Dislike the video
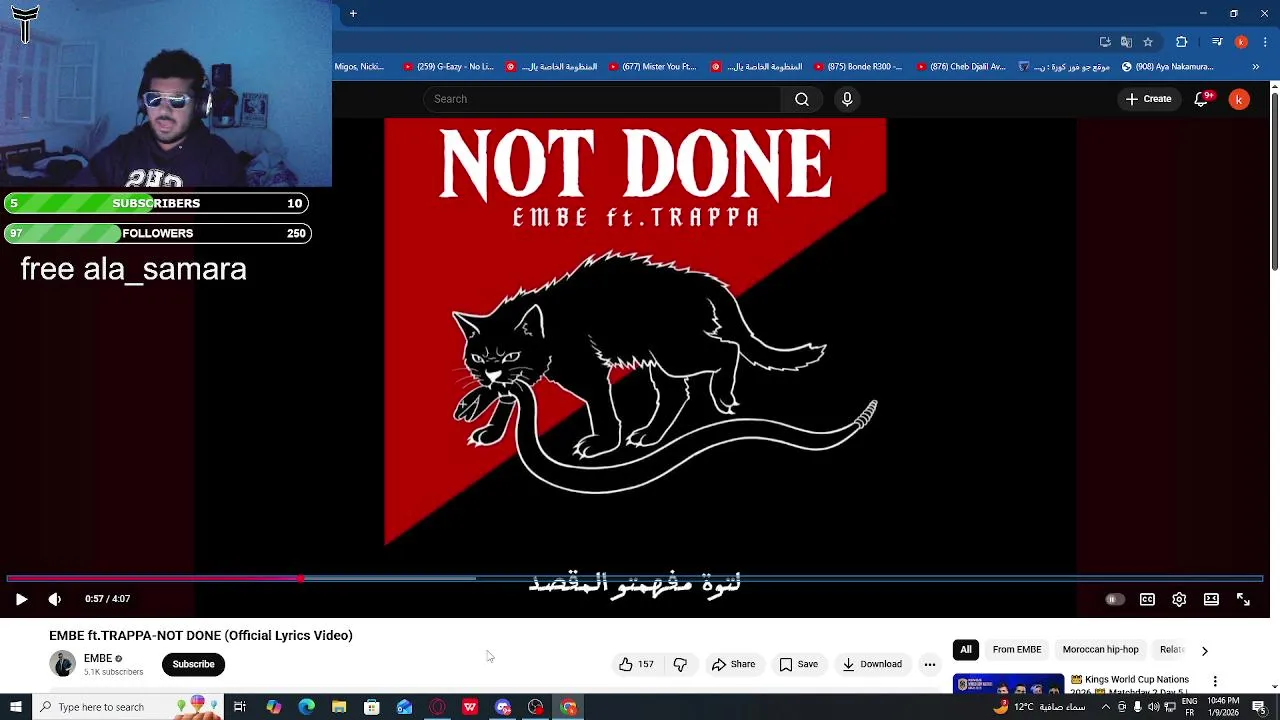Screen dimensions: 1280x720 pyautogui.click(x=680, y=664)
